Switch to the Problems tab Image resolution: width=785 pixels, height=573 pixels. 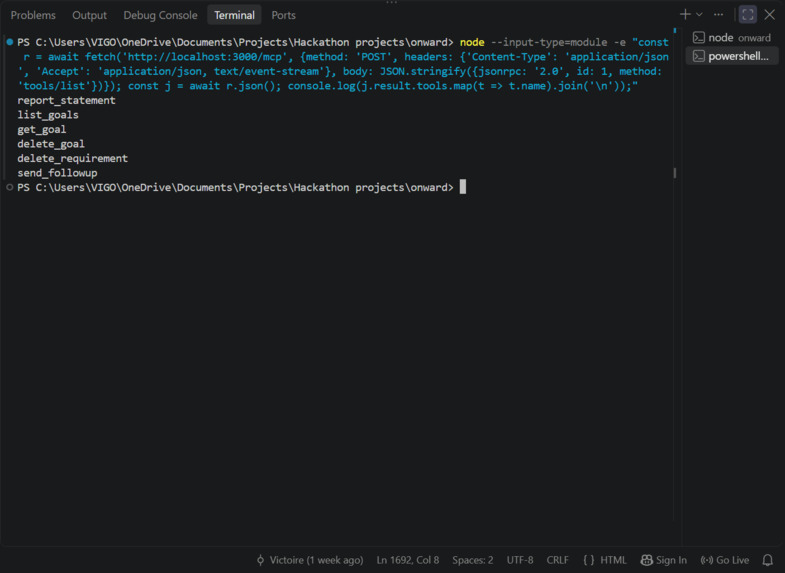(x=33, y=15)
